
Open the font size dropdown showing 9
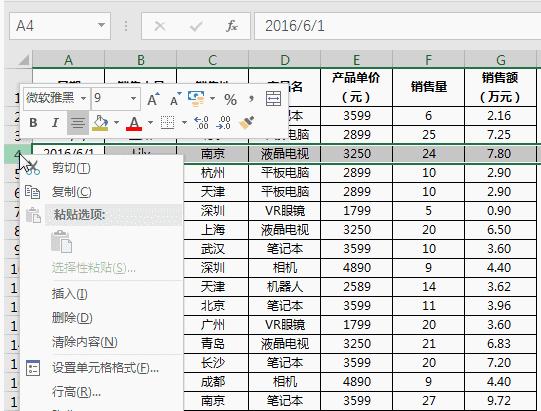pyautogui.click(x=133, y=99)
